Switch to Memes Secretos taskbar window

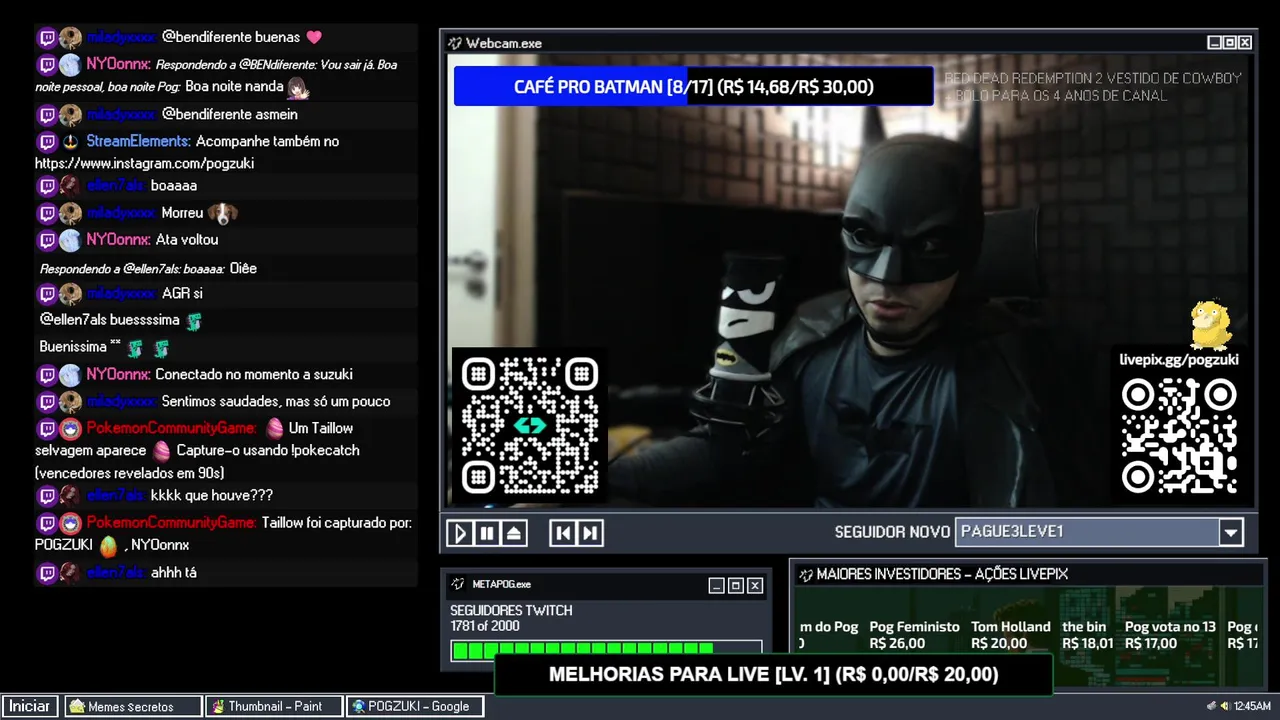coord(133,706)
